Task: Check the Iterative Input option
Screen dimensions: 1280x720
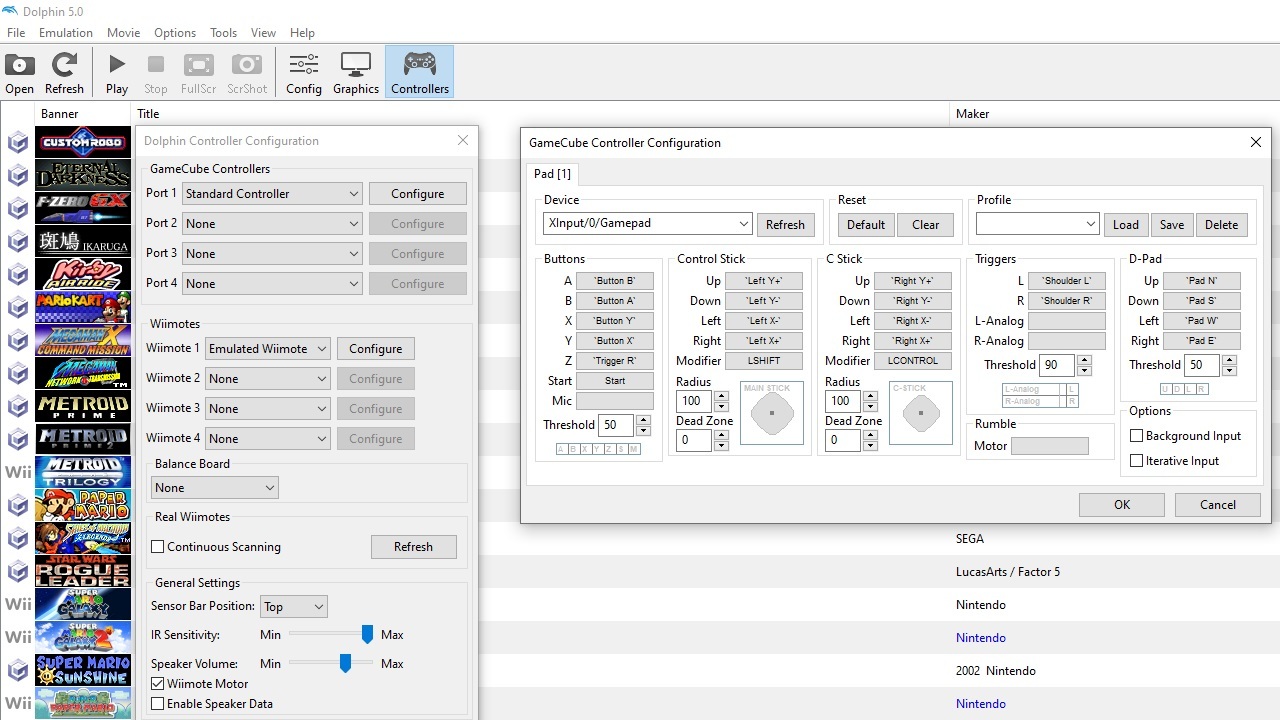Action: (1136, 461)
